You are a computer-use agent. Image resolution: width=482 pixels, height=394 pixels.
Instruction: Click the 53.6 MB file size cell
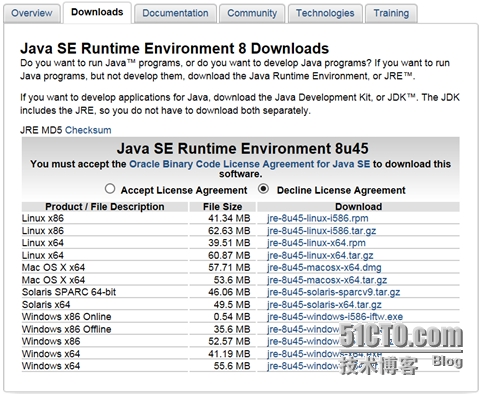232,280
